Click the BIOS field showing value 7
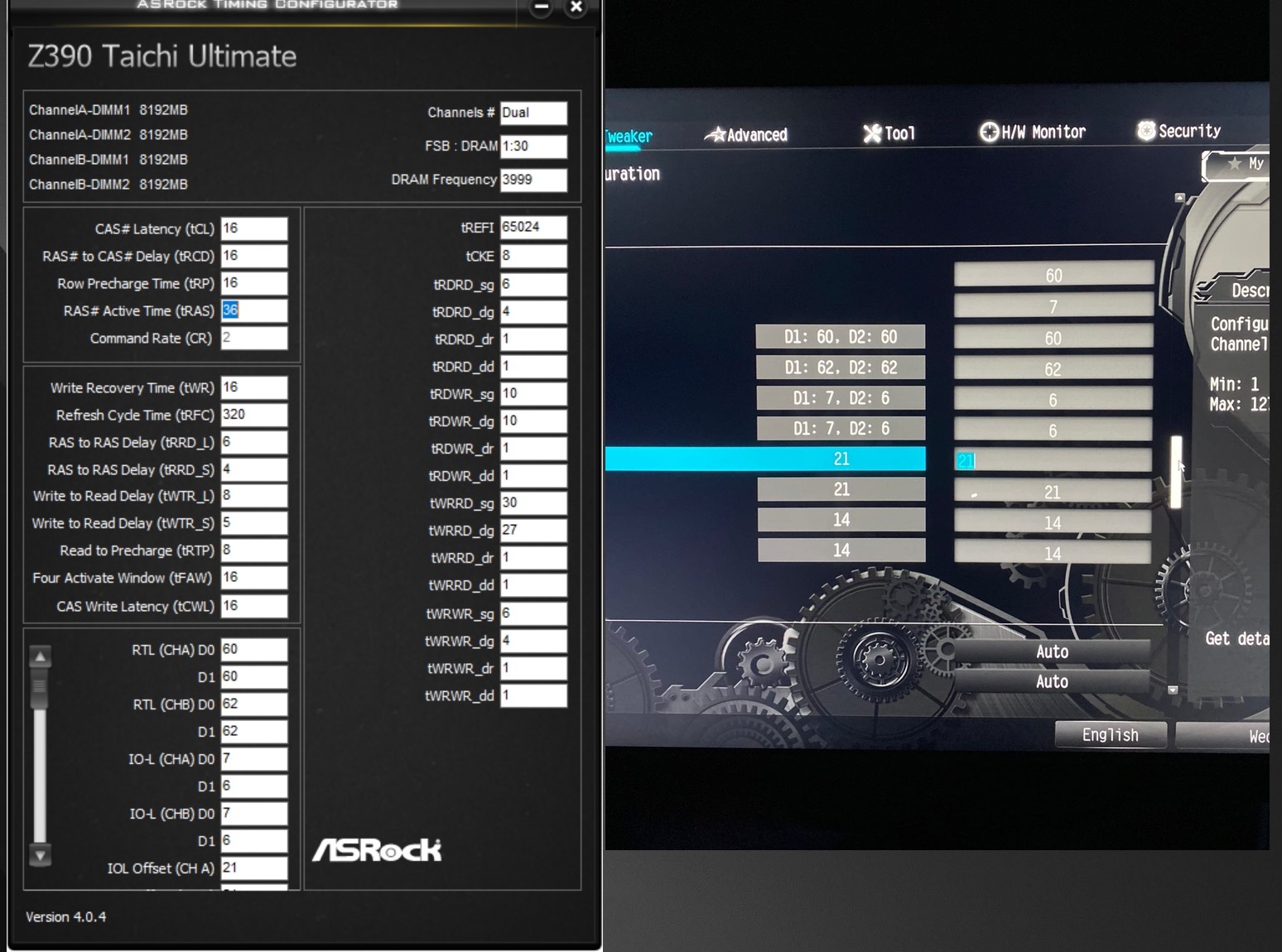 pyautogui.click(x=1053, y=306)
